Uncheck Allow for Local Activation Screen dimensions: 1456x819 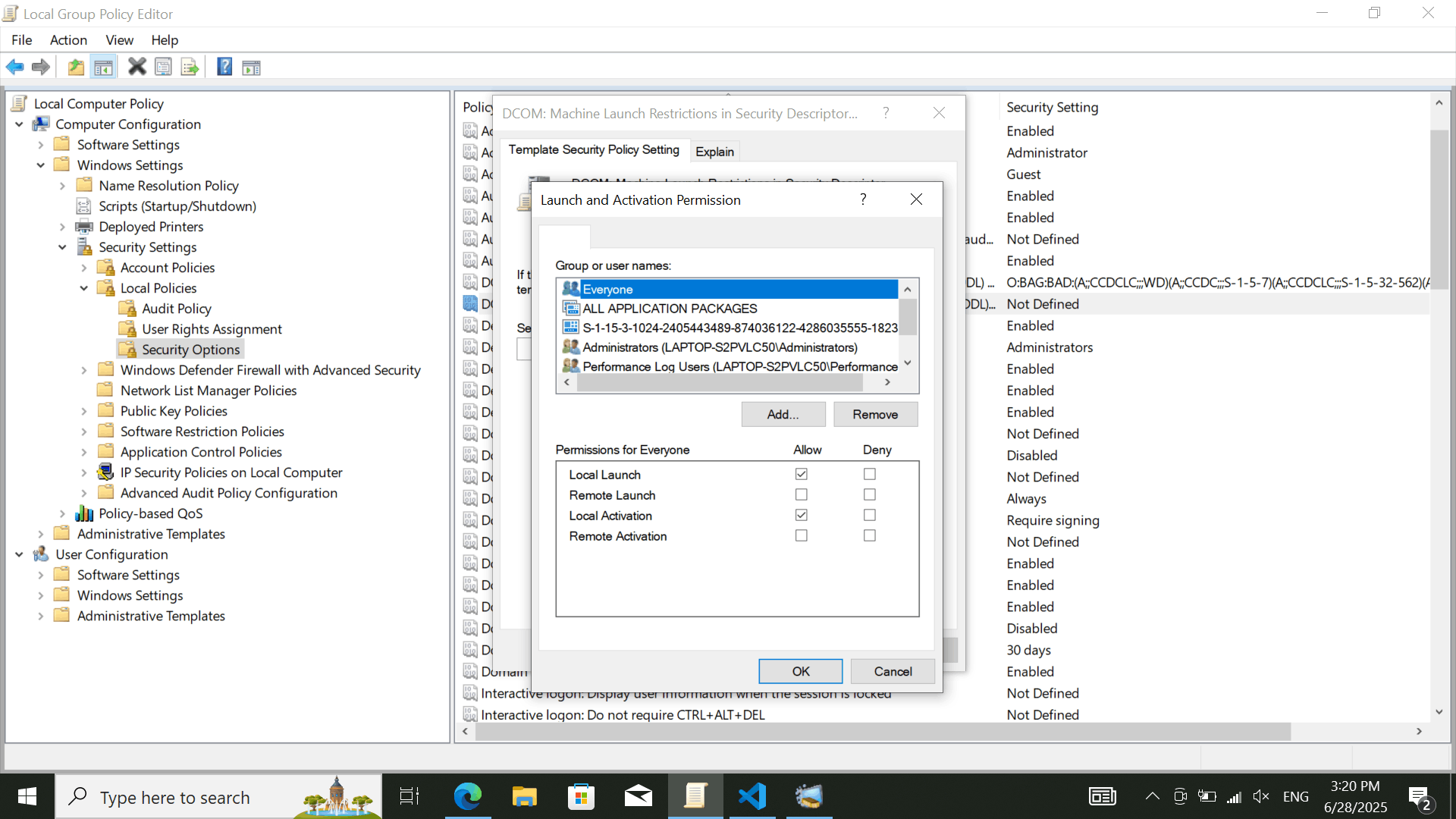pyautogui.click(x=801, y=515)
